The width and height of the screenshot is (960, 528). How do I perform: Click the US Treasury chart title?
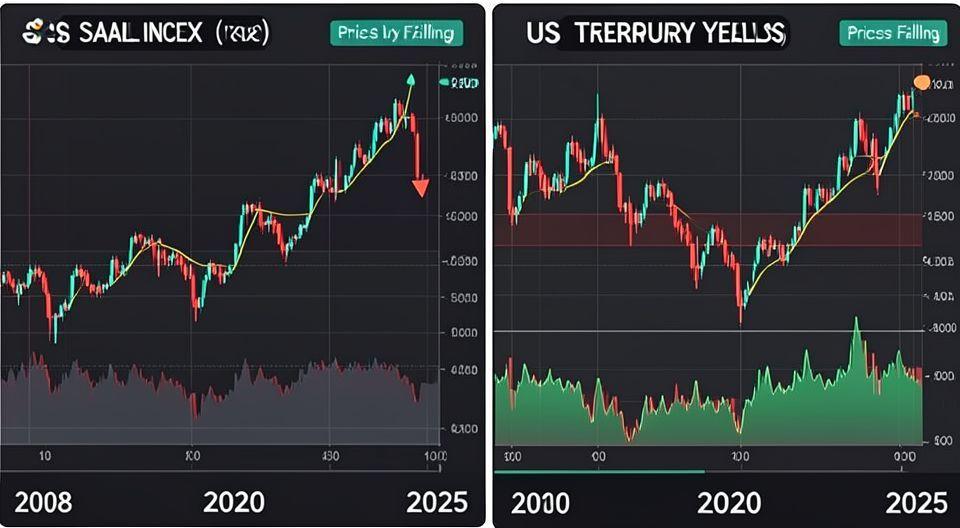(x=655, y=34)
